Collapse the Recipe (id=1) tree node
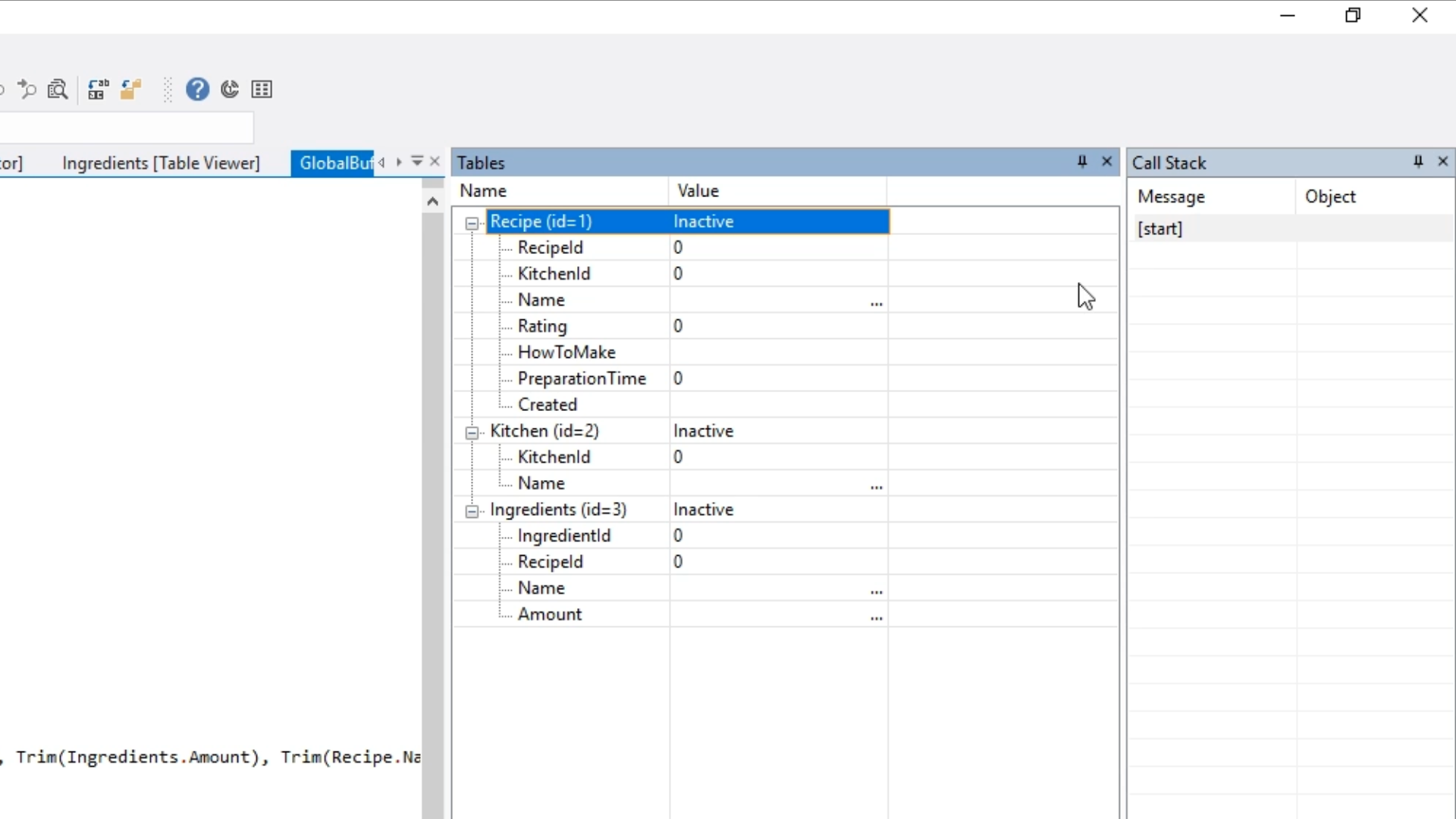 472,223
